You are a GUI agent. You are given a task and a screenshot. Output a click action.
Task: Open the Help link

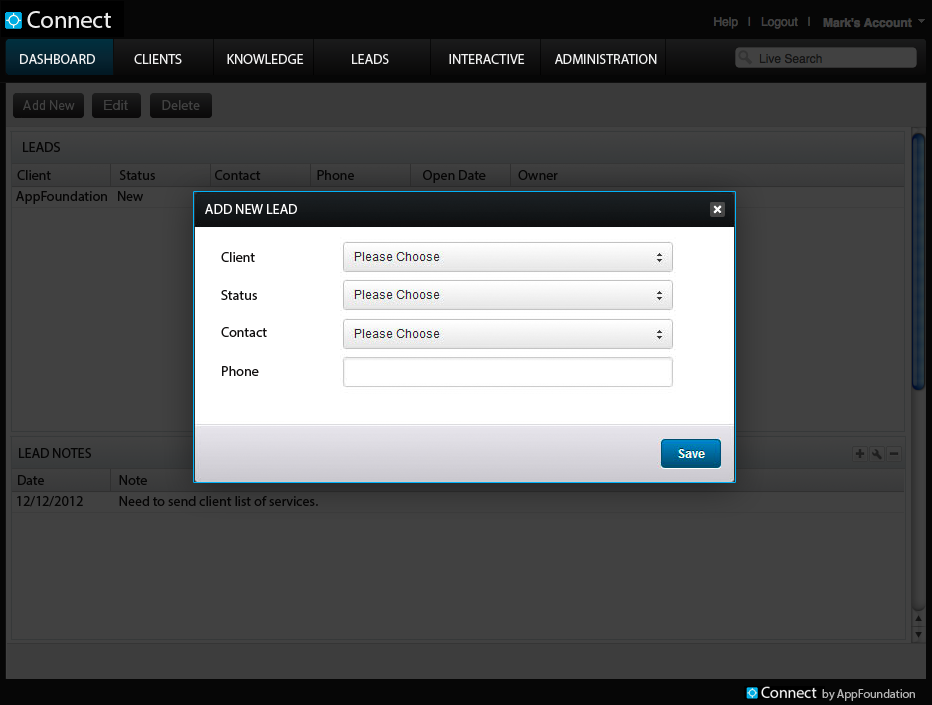pyautogui.click(x=725, y=22)
